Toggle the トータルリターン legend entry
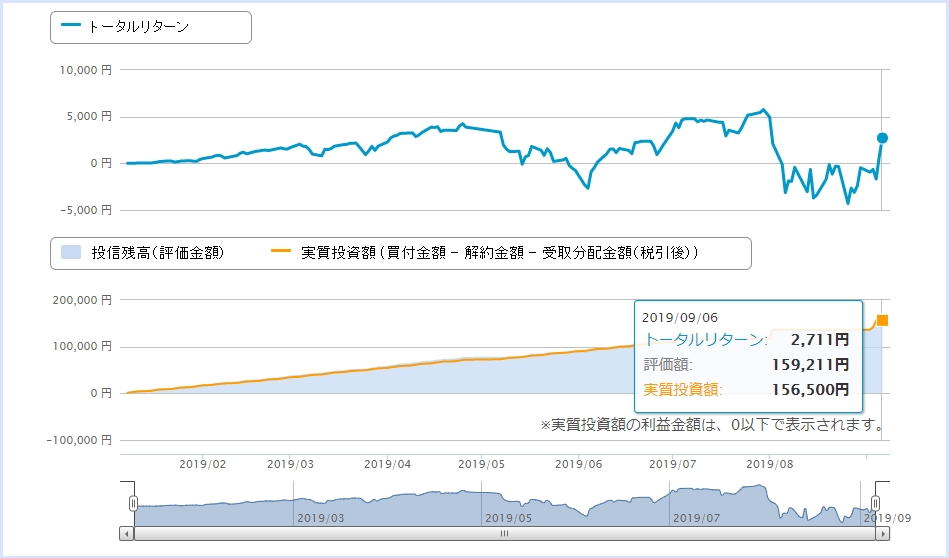949x558 pixels. [125, 27]
